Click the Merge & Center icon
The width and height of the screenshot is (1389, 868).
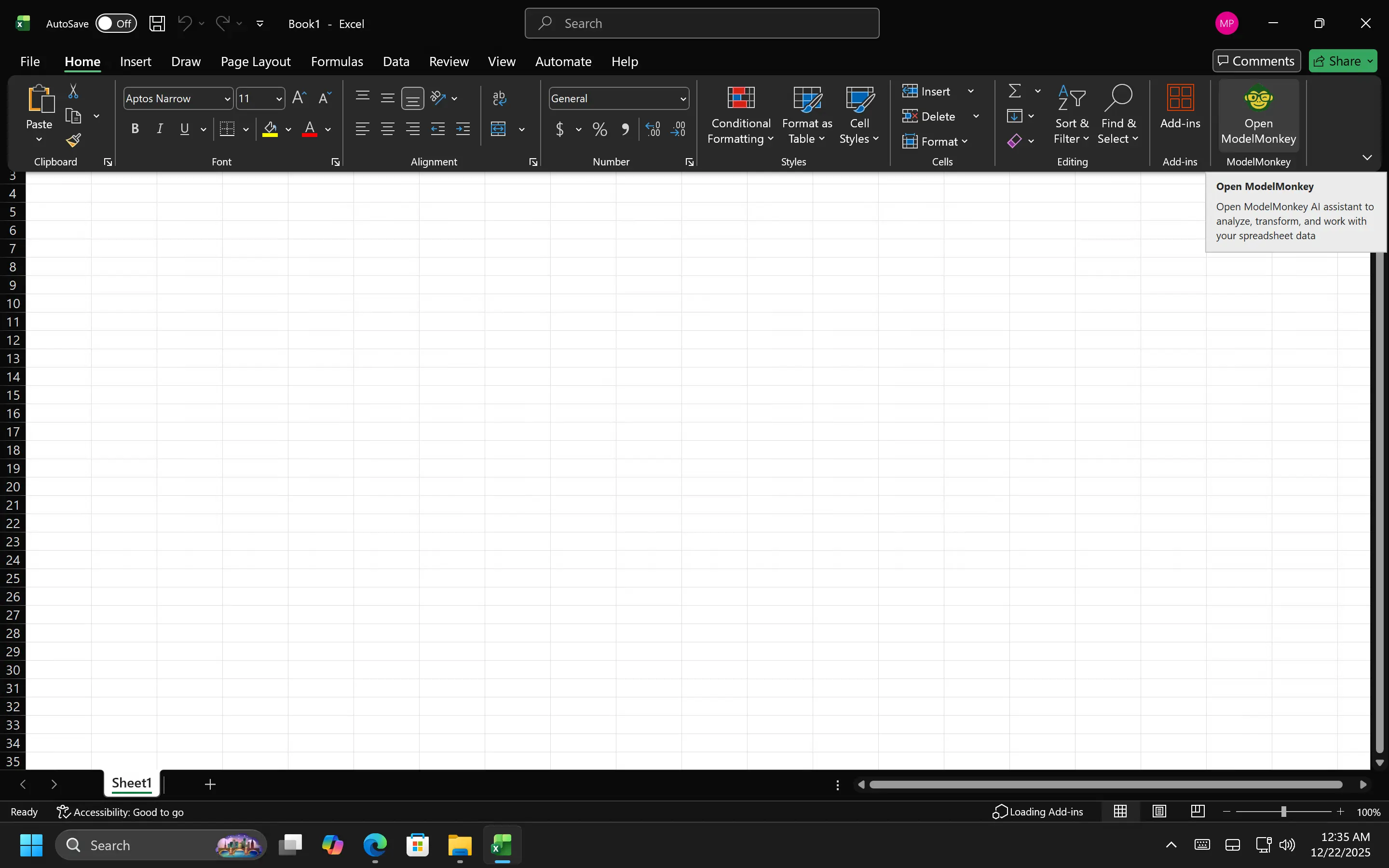point(498,129)
